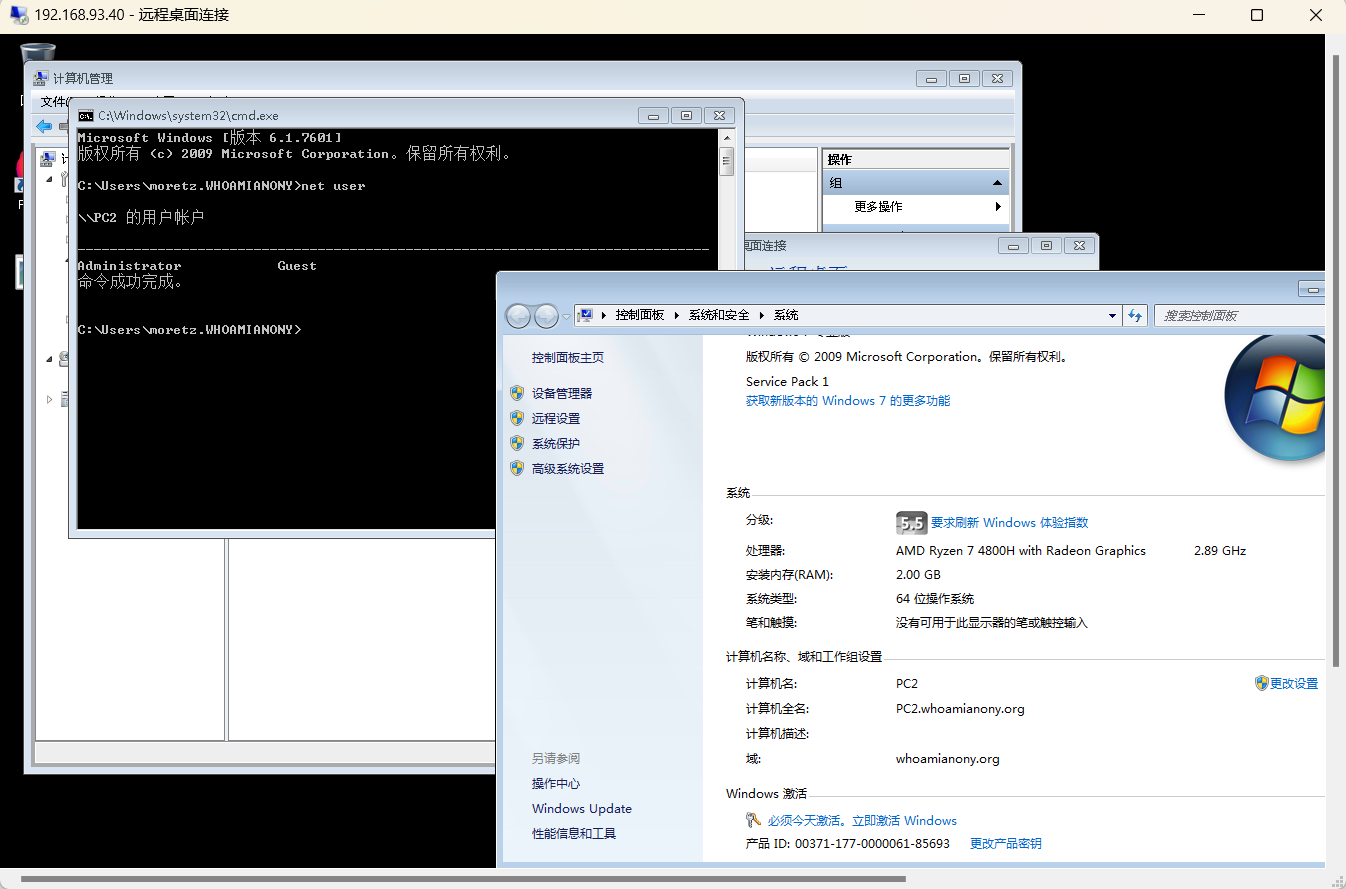
Task: Click the Back button in the 系统 window
Action: coord(518,316)
